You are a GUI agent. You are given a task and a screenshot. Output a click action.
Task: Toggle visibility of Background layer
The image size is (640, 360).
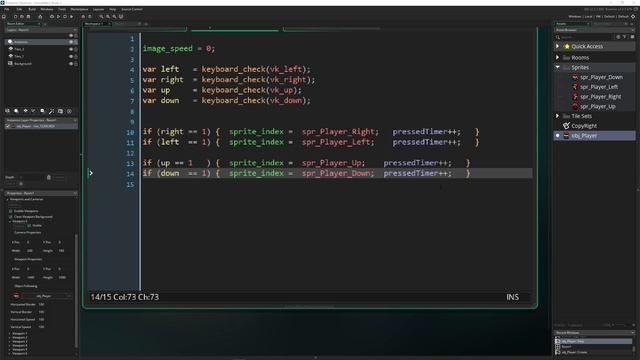[x=71, y=64]
